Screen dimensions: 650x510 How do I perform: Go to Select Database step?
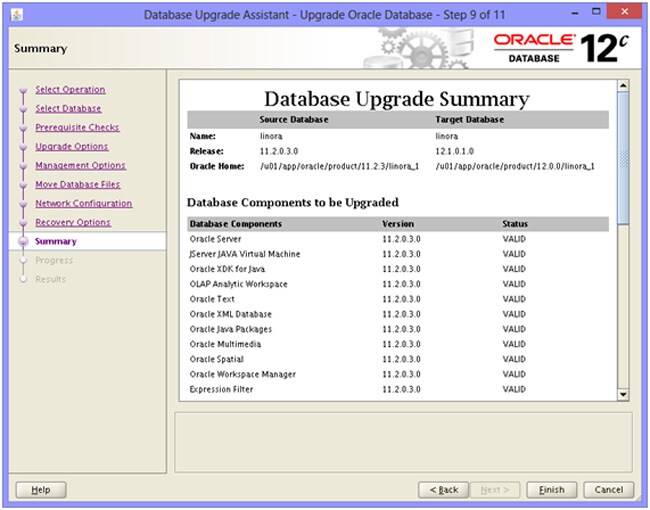pyautogui.click(x=68, y=109)
